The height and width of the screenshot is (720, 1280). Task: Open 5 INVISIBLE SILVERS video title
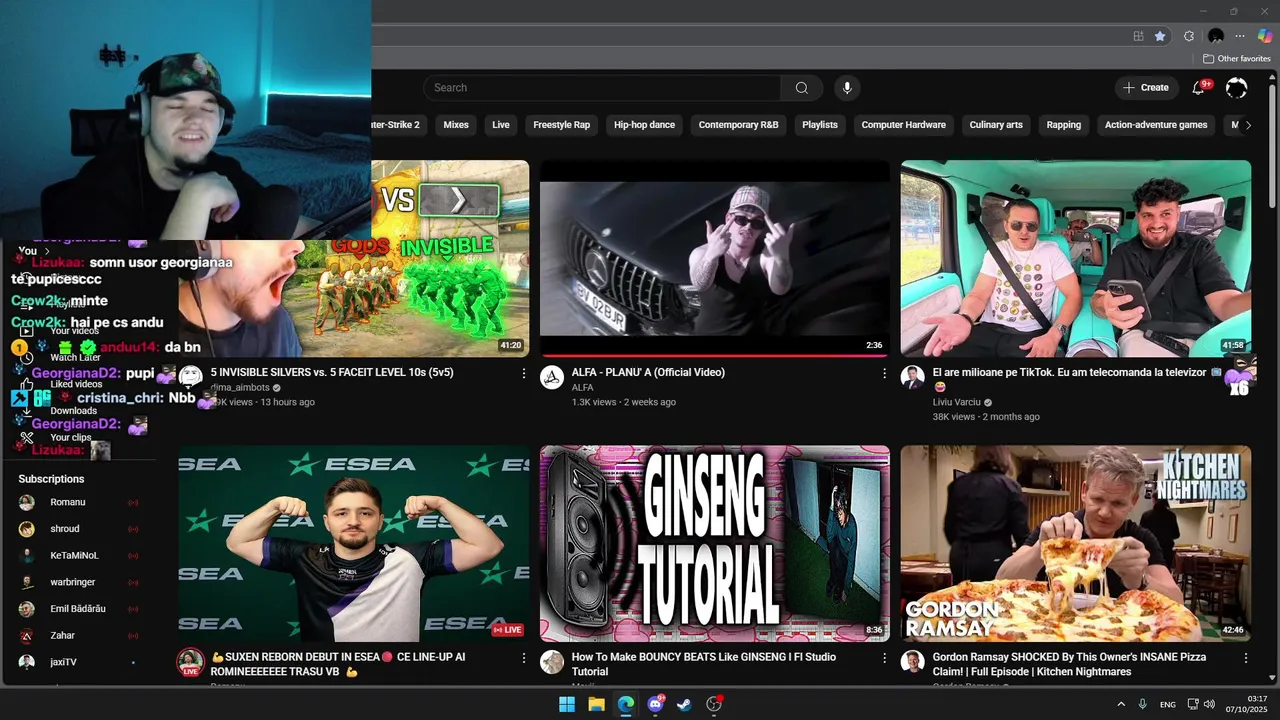tap(332, 372)
